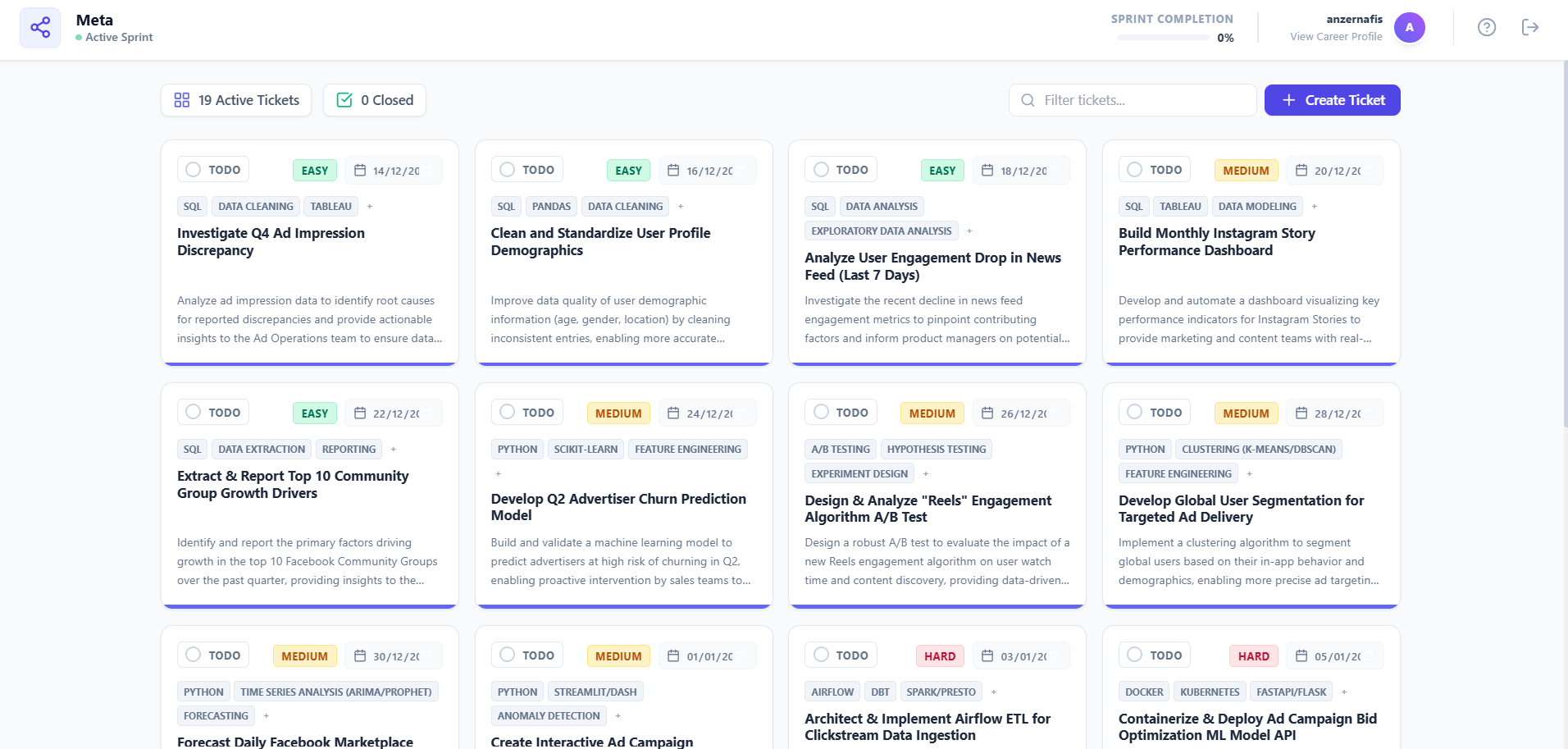Add a tag after FASTAPI/FLASK chip

[1344, 692]
